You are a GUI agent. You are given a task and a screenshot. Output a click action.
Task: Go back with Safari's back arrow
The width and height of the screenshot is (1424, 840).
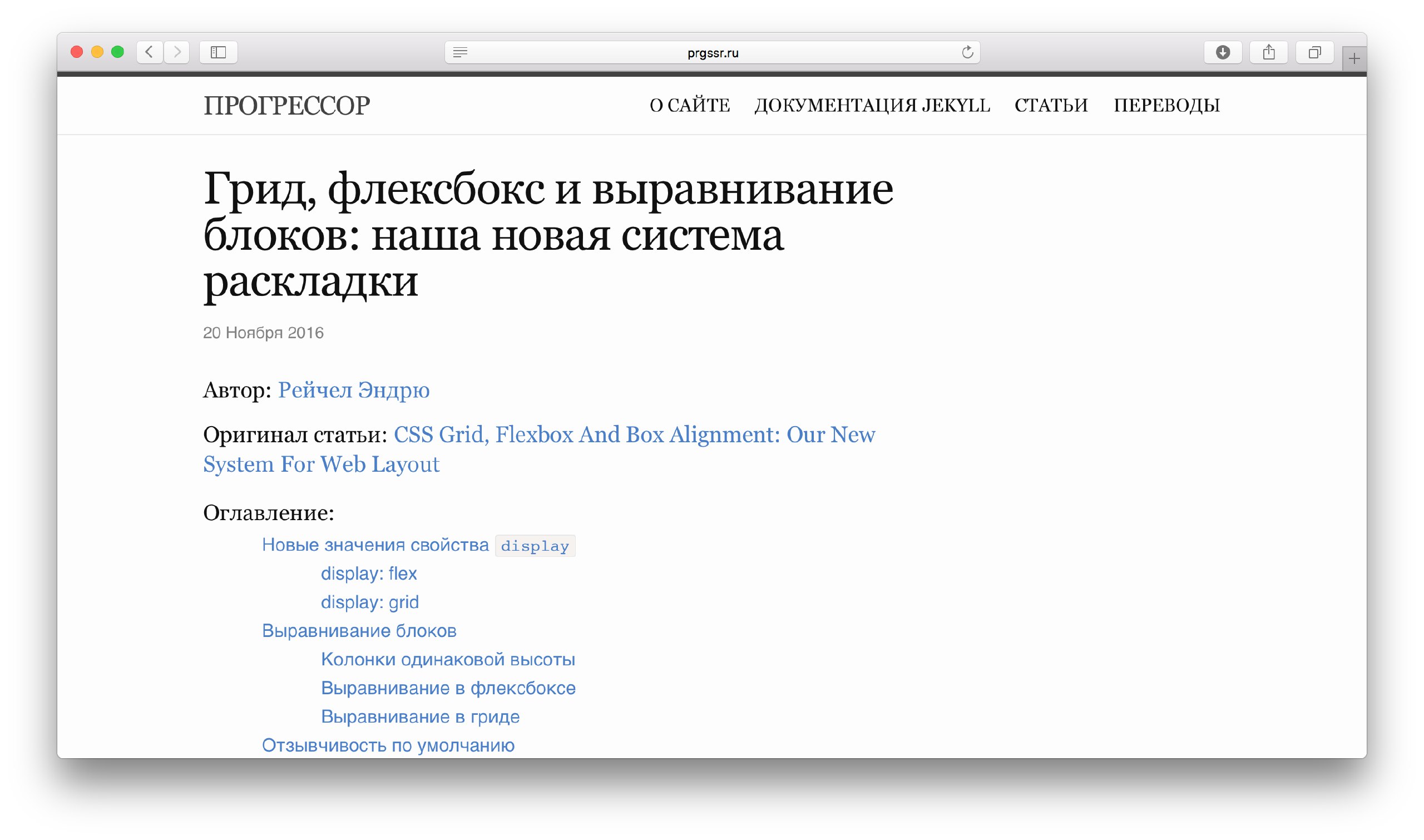[x=150, y=52]
